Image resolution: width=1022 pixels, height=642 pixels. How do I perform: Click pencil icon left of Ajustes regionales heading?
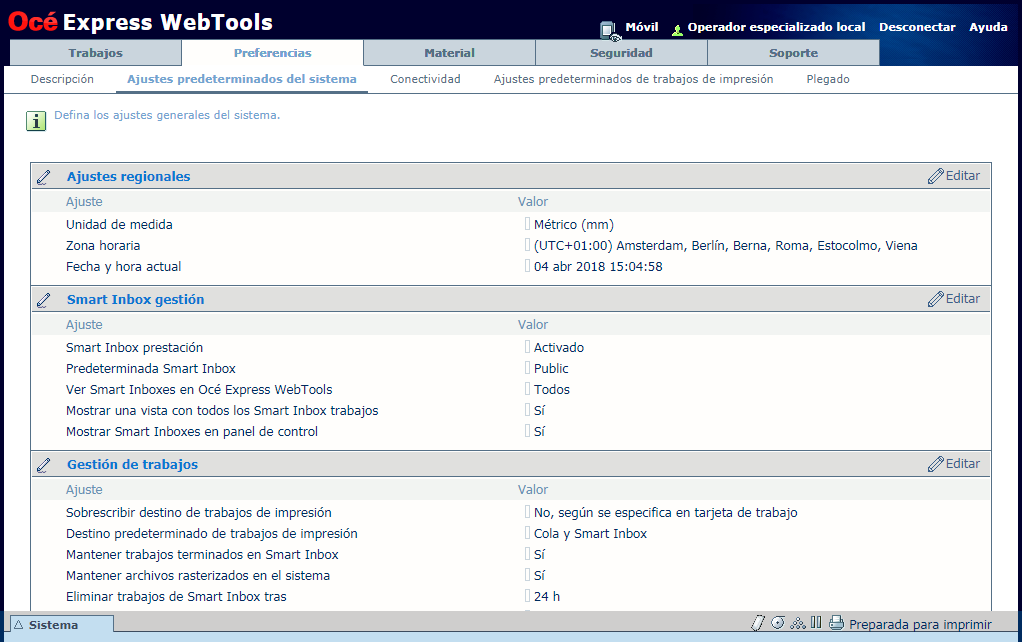(44, 177)
